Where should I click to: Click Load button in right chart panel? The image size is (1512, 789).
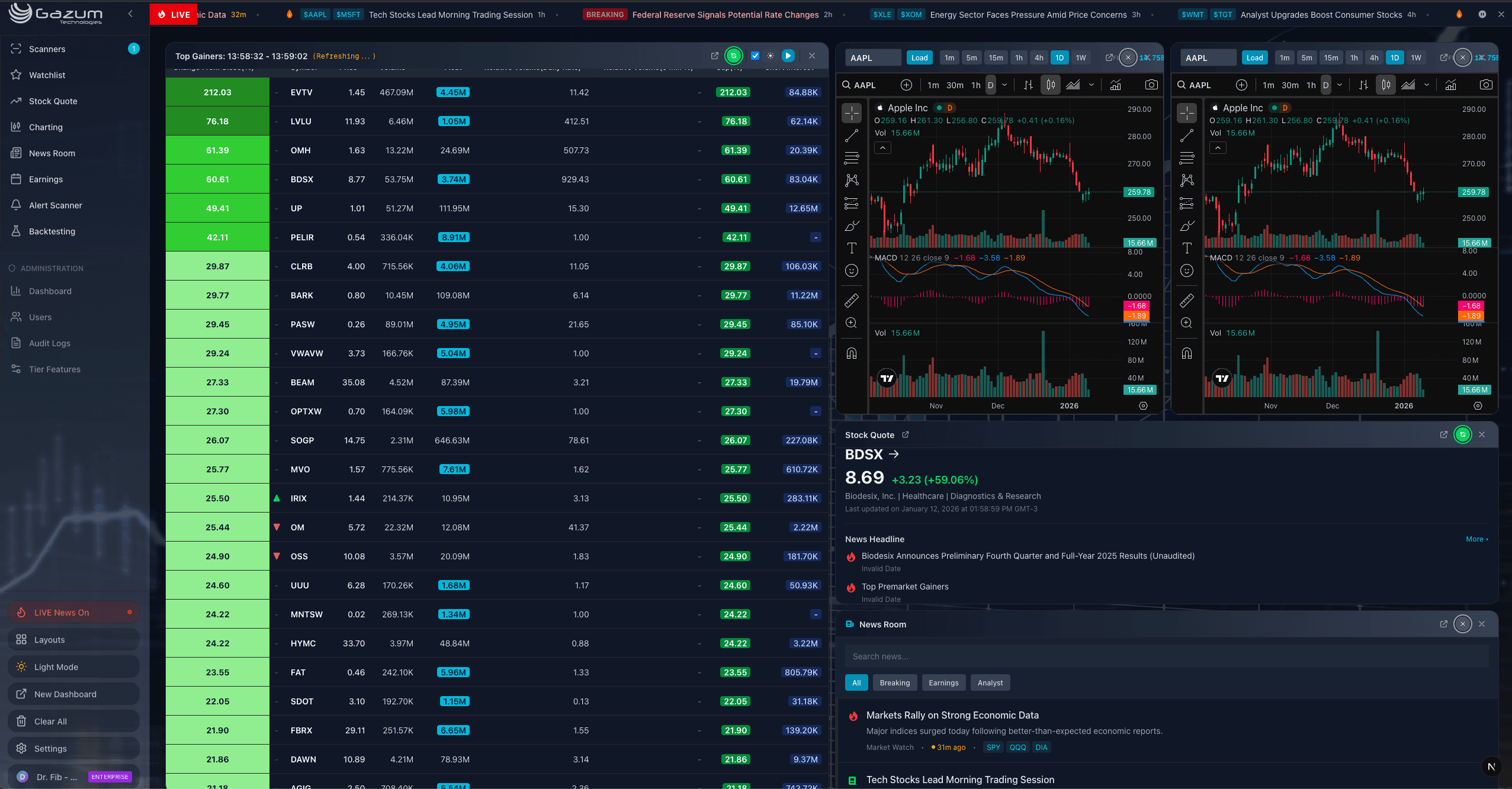1254,57
